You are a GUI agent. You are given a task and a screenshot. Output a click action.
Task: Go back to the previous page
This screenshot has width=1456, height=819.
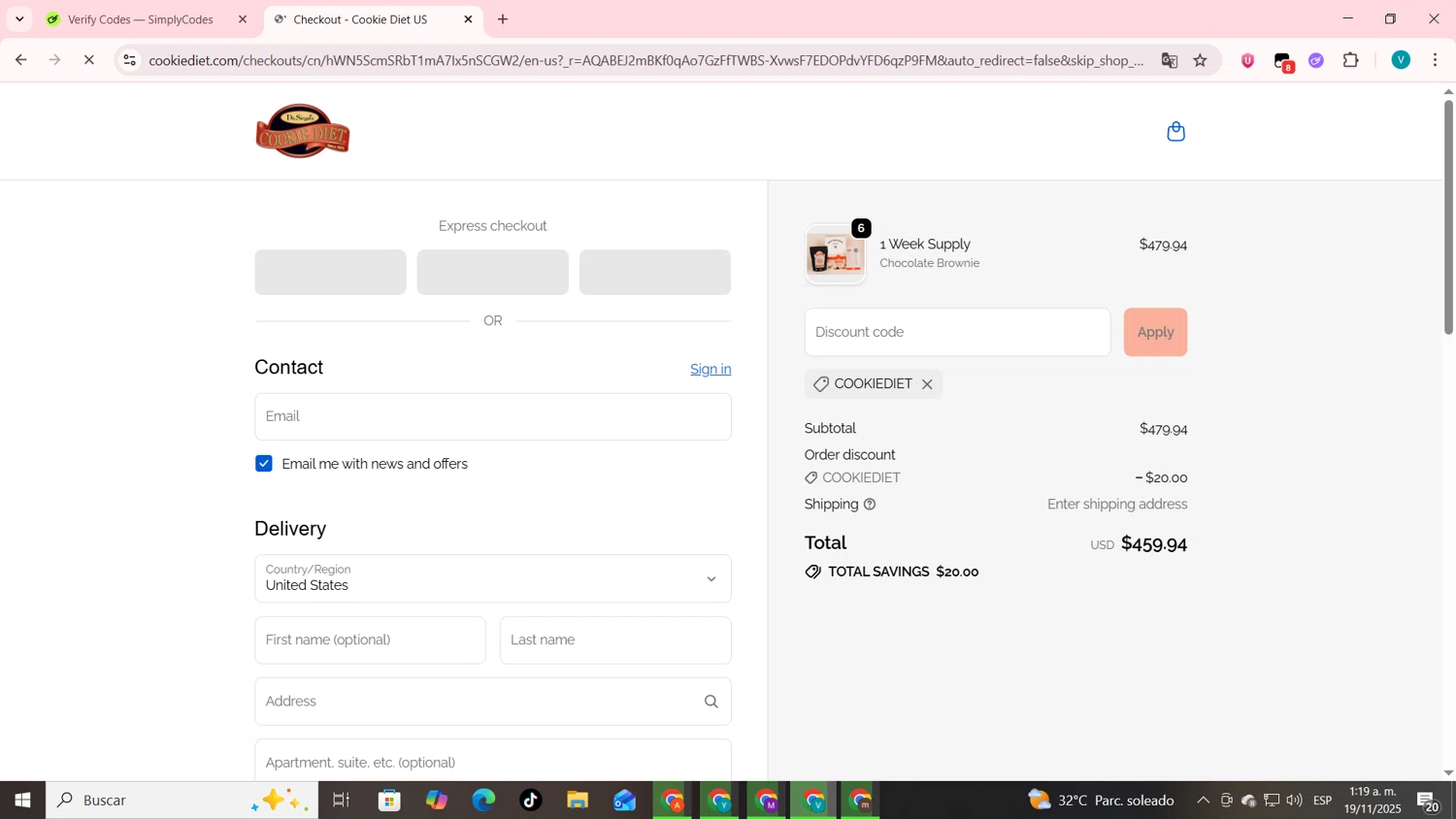click(20, 60)
